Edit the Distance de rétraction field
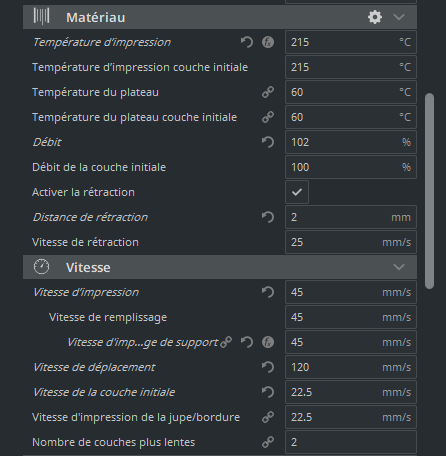This screenshot has height=456, width=446. (x=351, y=217)
